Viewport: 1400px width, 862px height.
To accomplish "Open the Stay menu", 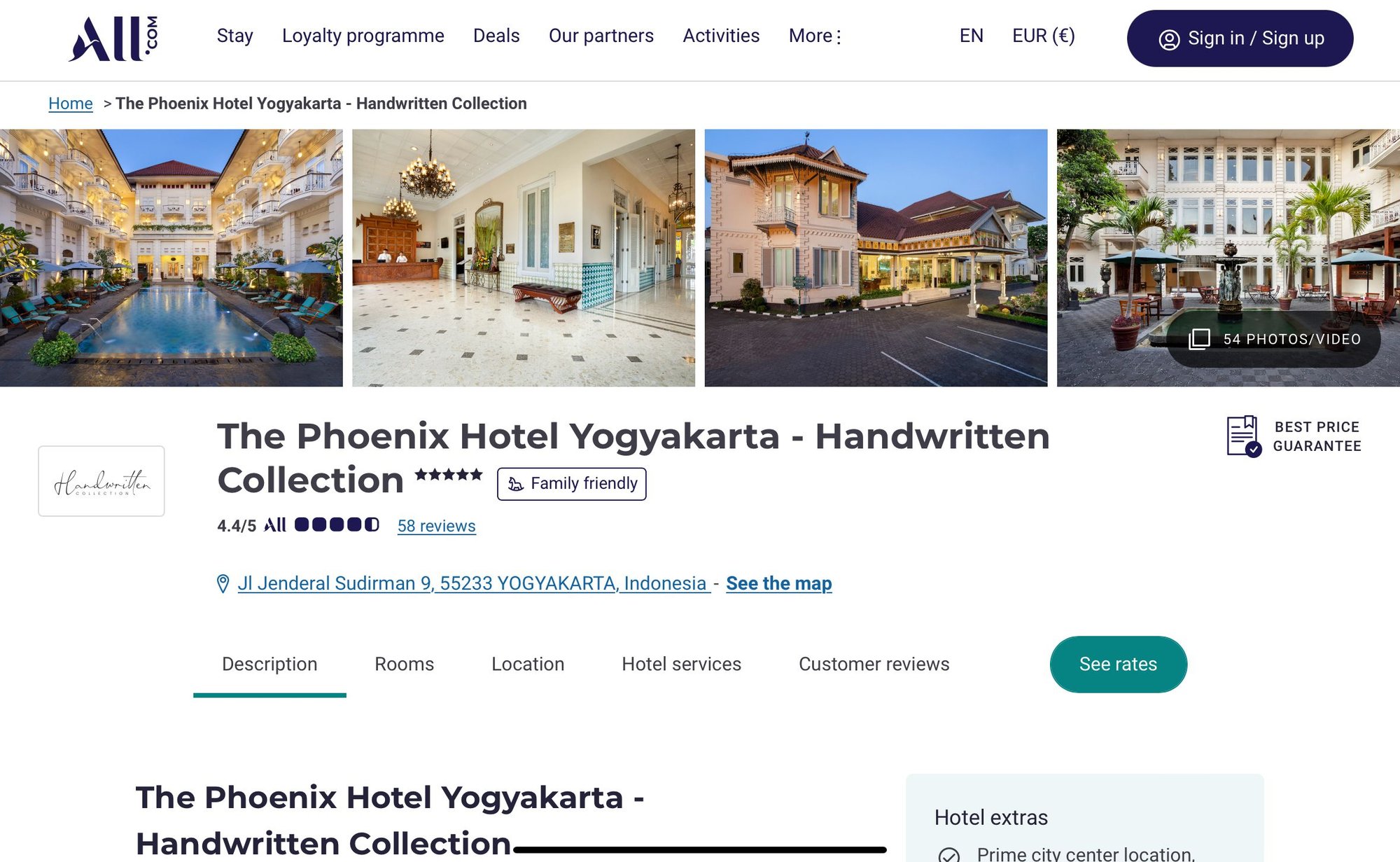I will pyautogui.click(x=234, y=36).
